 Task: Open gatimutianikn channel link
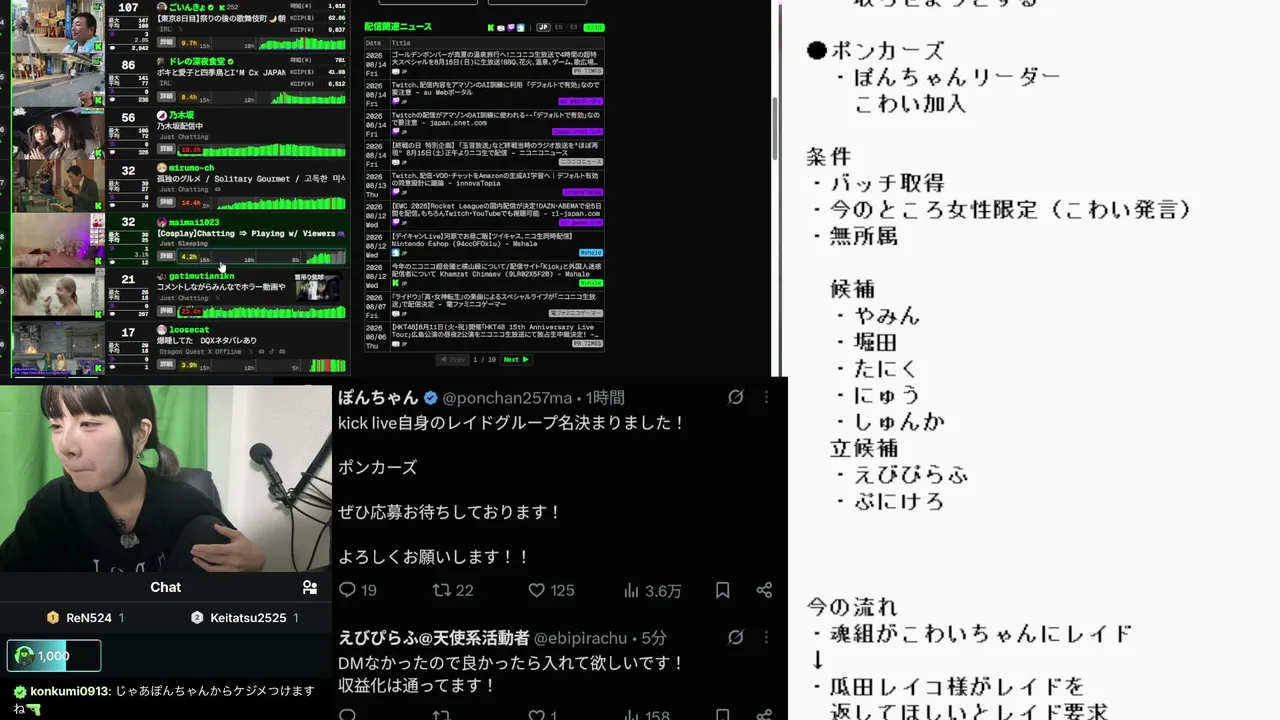click(201, 276)
